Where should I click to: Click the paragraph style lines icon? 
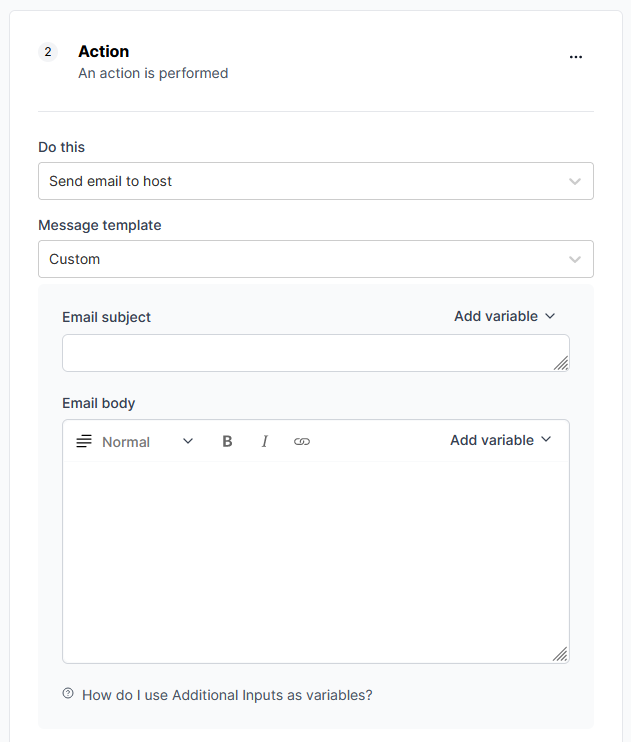[x=84, y=442]
